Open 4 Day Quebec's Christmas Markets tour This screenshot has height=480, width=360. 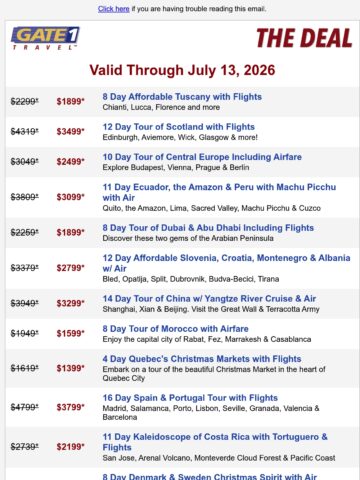tap(202, 359)
